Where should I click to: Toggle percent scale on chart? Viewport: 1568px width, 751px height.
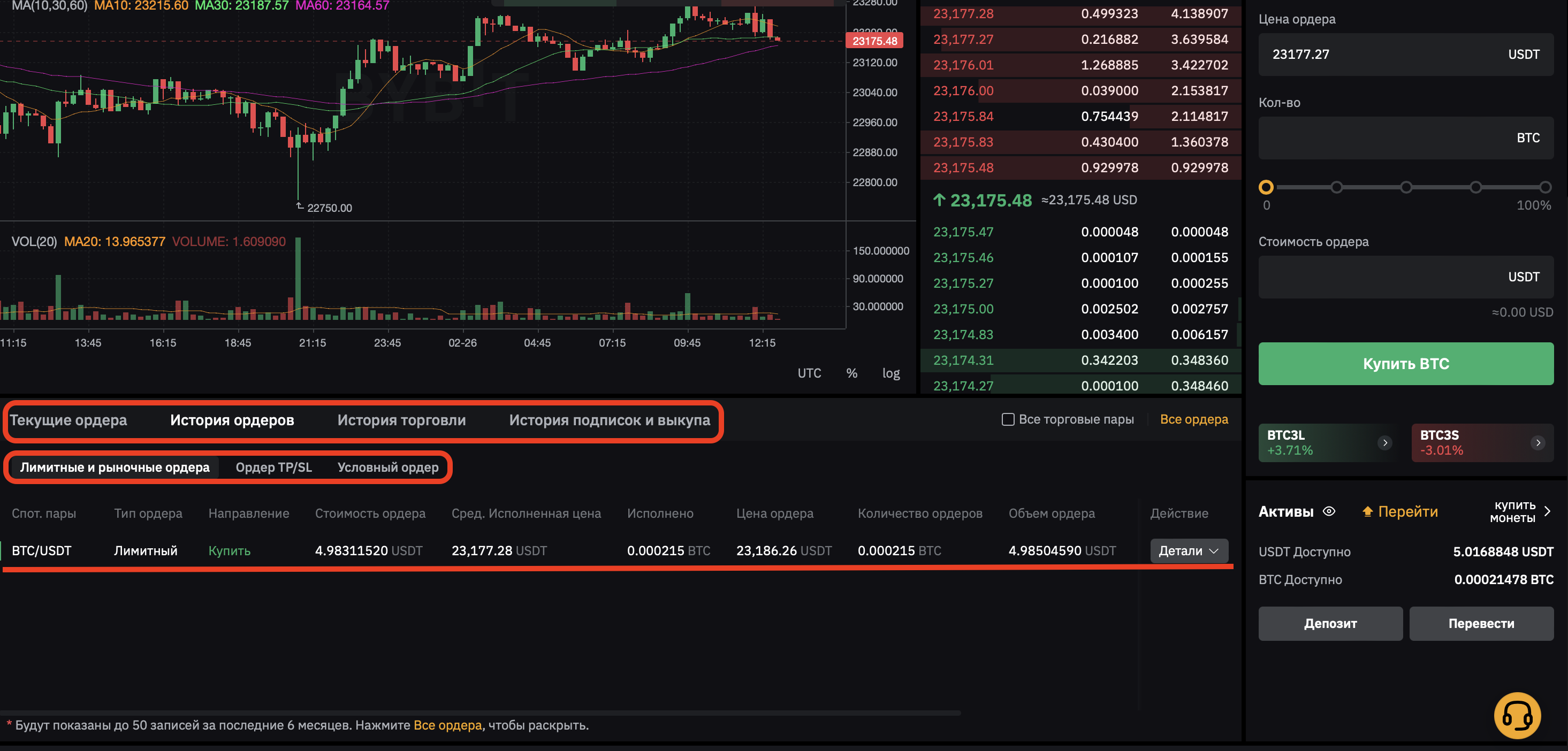[851, 373]
